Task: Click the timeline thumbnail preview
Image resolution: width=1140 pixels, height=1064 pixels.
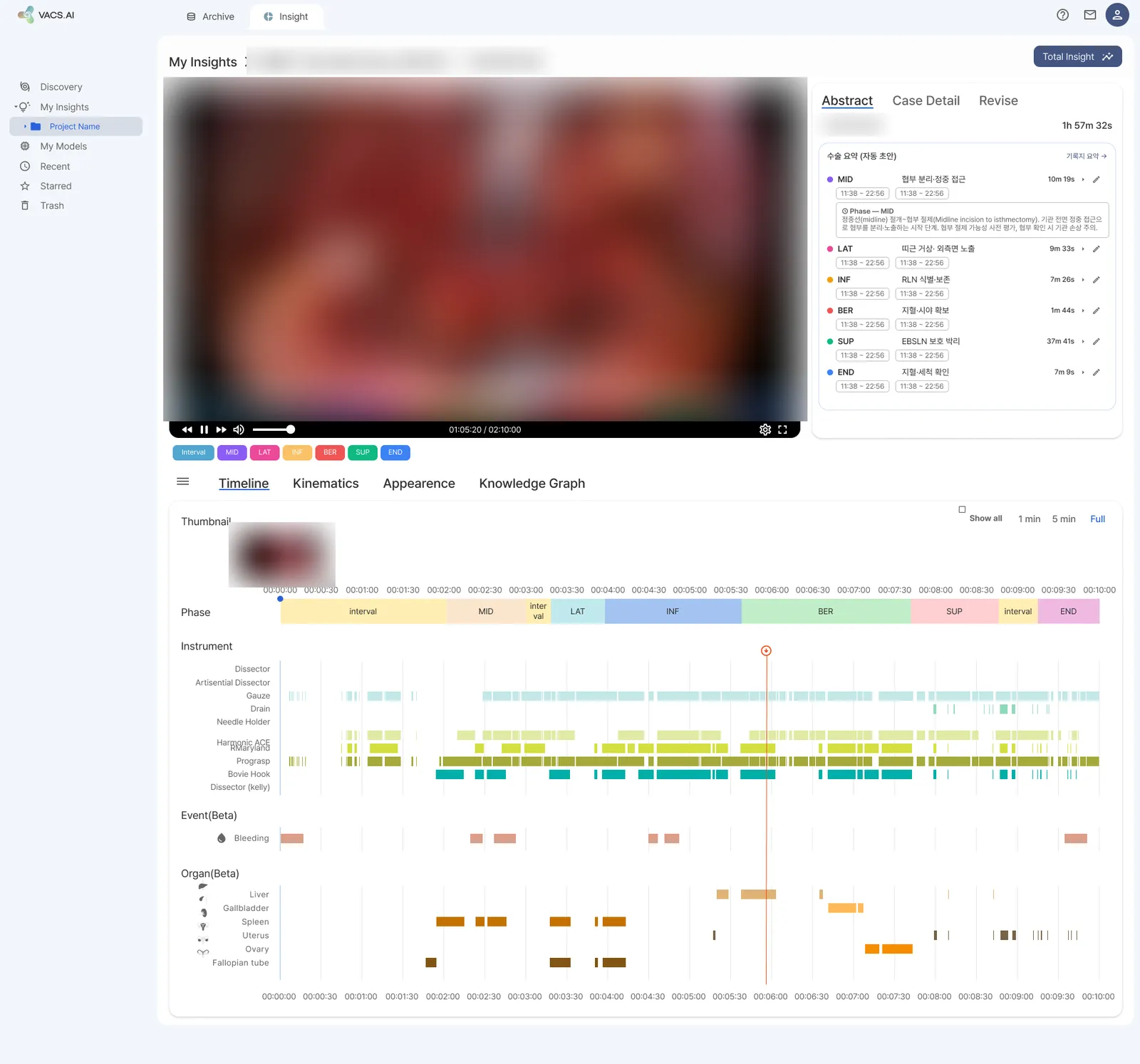Action: (282, 555)
